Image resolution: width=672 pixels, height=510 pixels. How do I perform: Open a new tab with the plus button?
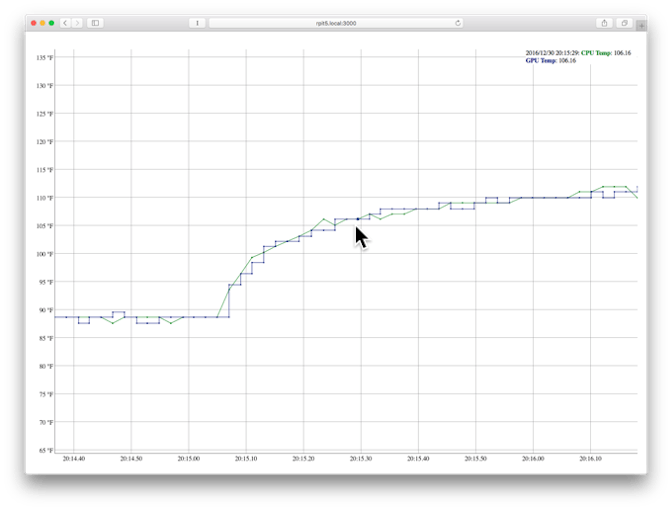[642, 26]
